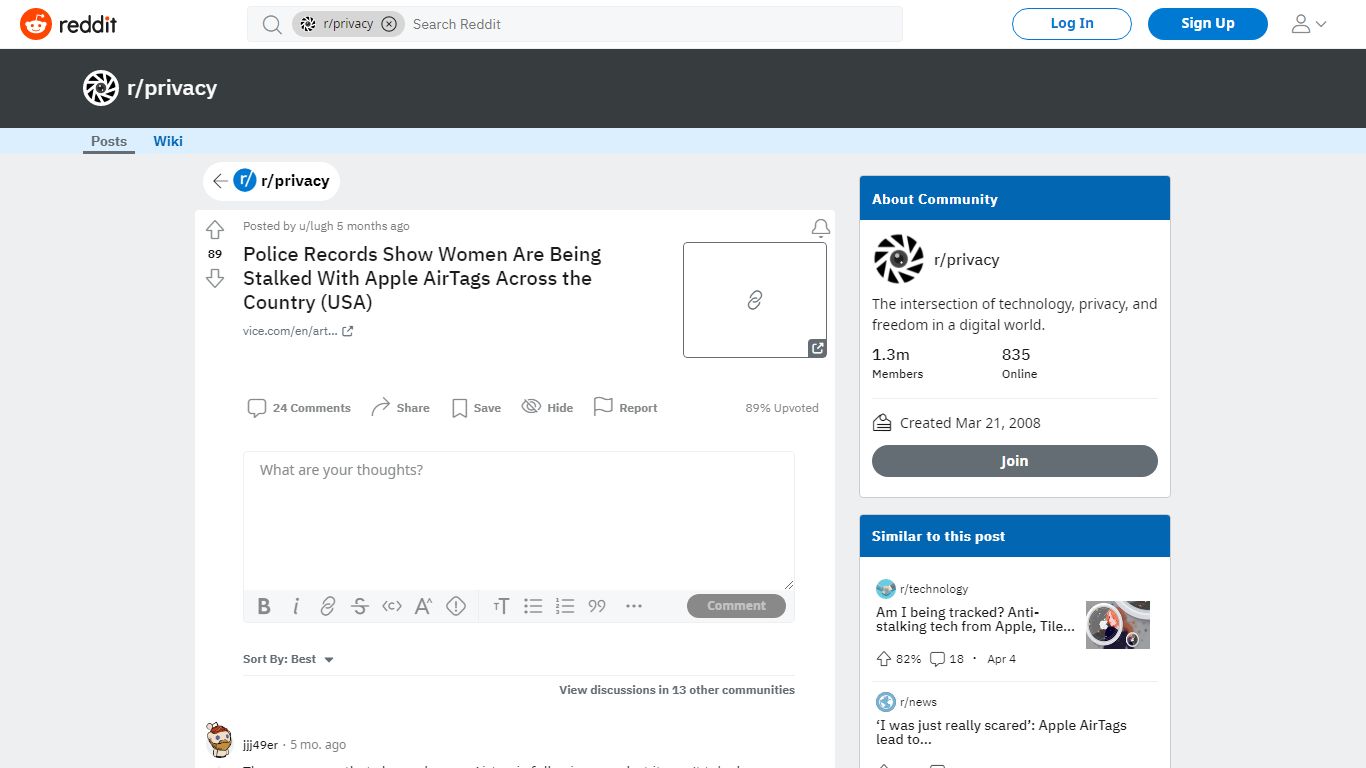This screenshot has width=1366, height=768.
Task: Switch to the Posts tab
Action: tap(109, 141)
